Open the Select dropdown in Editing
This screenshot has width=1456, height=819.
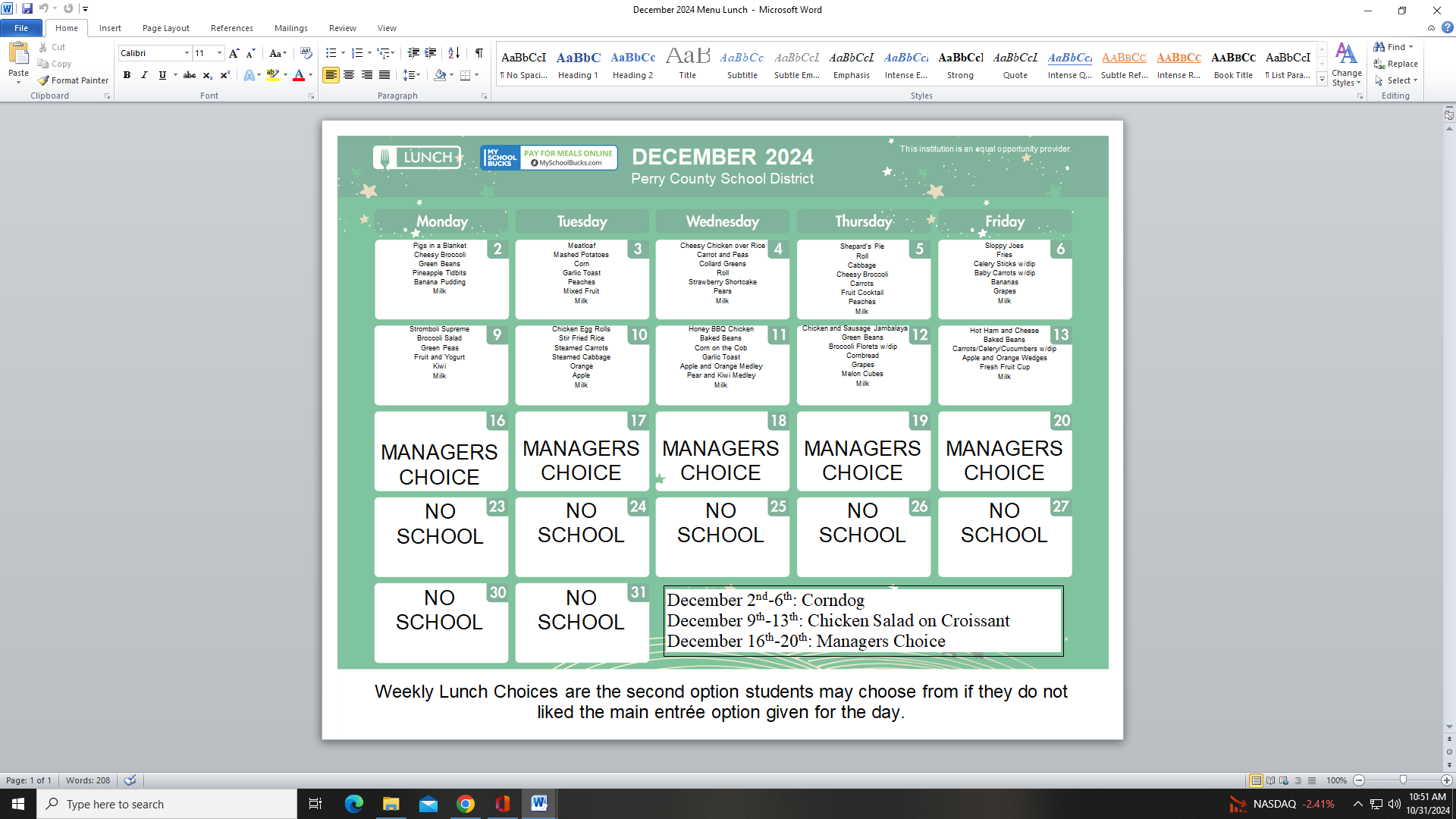1396,80
